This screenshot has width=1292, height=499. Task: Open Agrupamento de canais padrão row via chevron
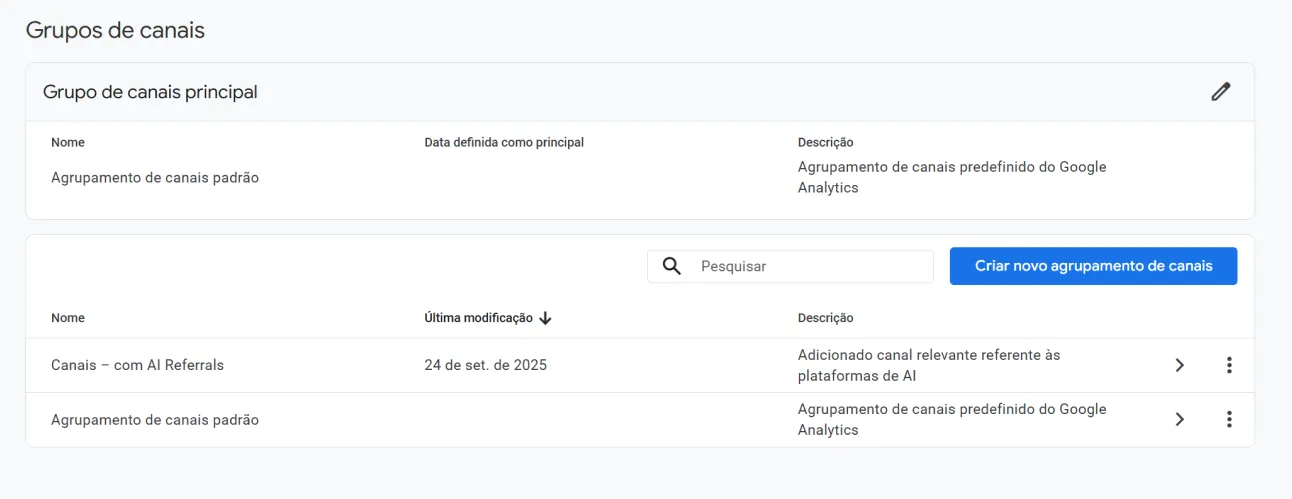tap(1179, 419)
